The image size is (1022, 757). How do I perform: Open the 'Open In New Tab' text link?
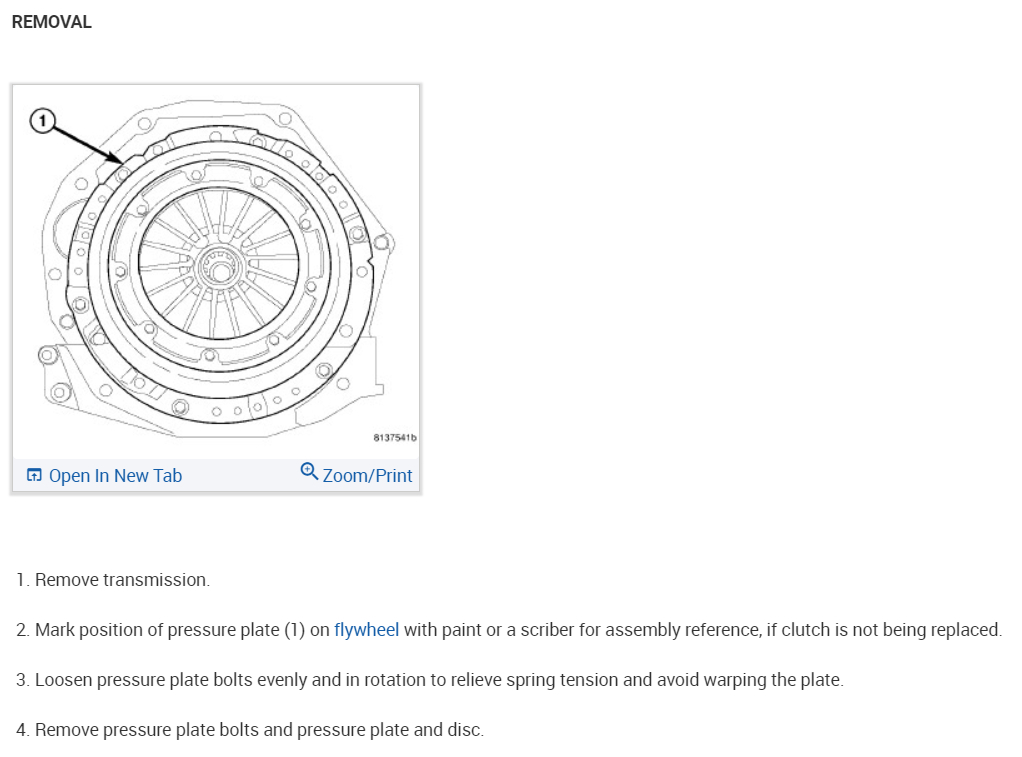pyautogui.click(x=115, y=476)
